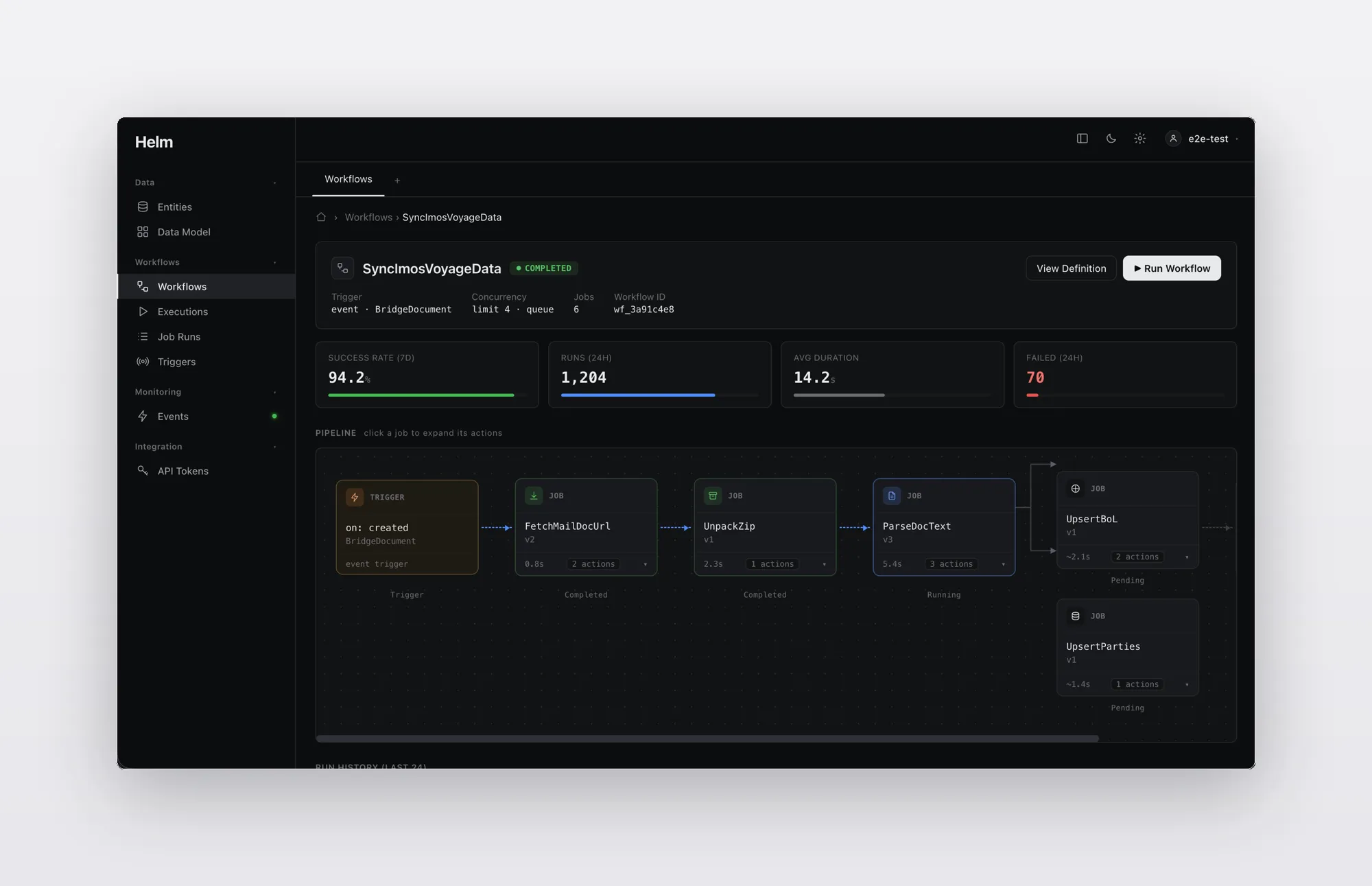Open API Tokens in sidebar
The image size is (1372, 886).
[206, 471]
